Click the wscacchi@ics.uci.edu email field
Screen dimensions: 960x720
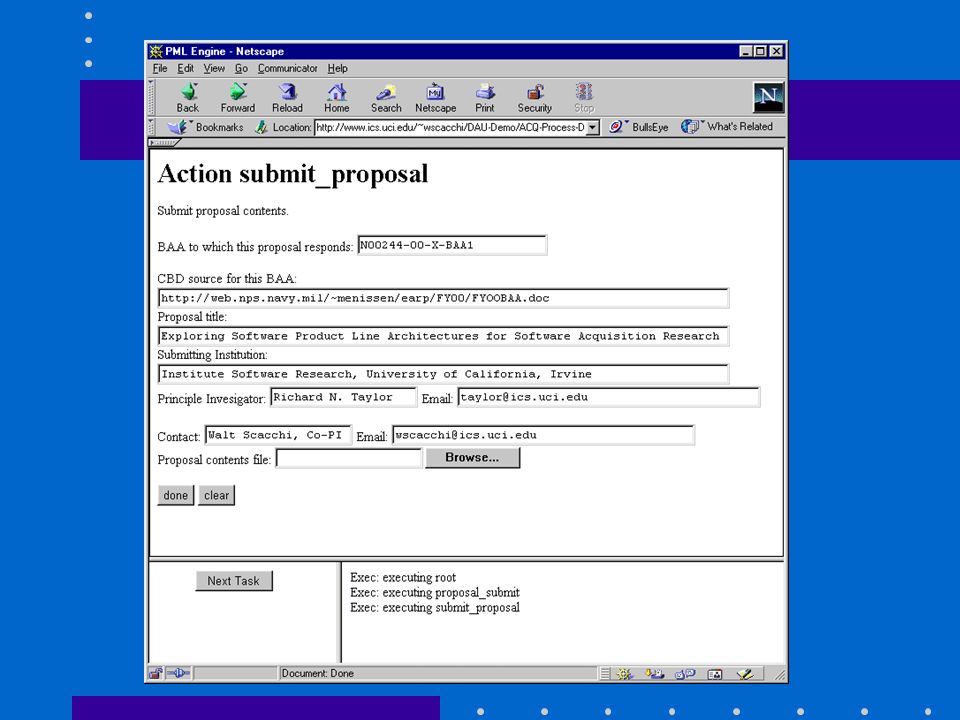click(x=543, y=435)
